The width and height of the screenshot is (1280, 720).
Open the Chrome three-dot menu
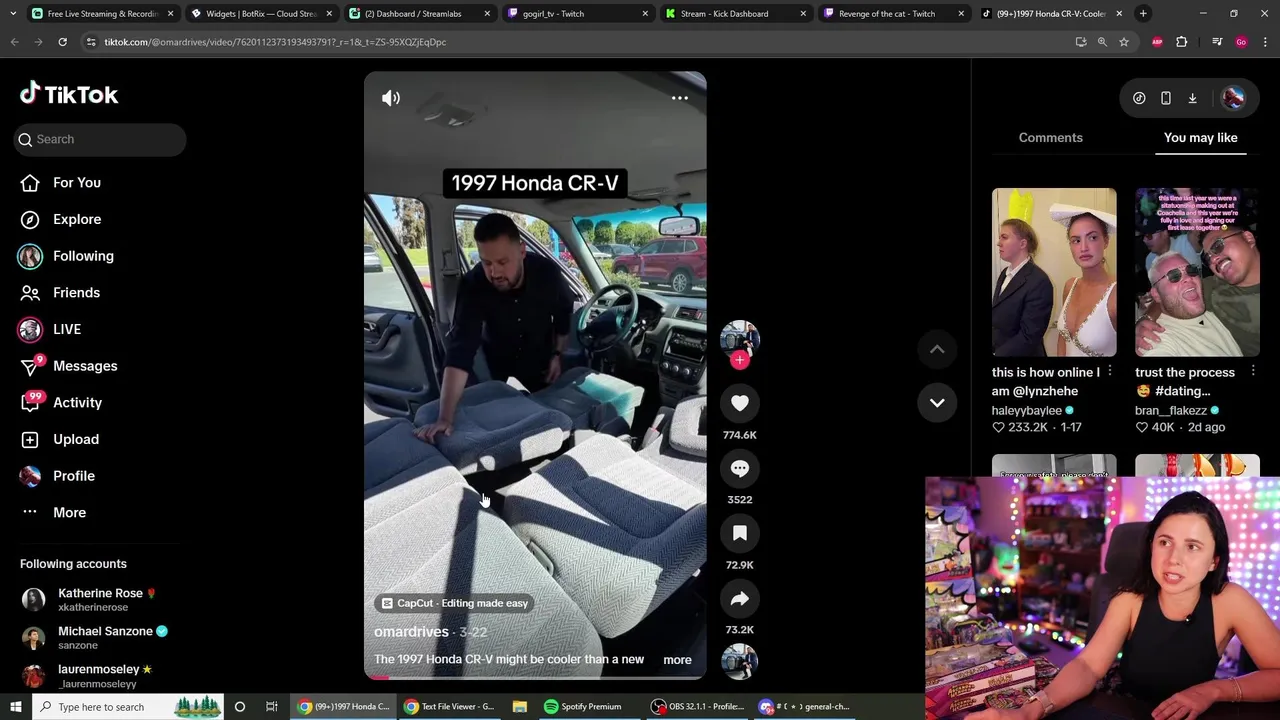coord(1265,42)
